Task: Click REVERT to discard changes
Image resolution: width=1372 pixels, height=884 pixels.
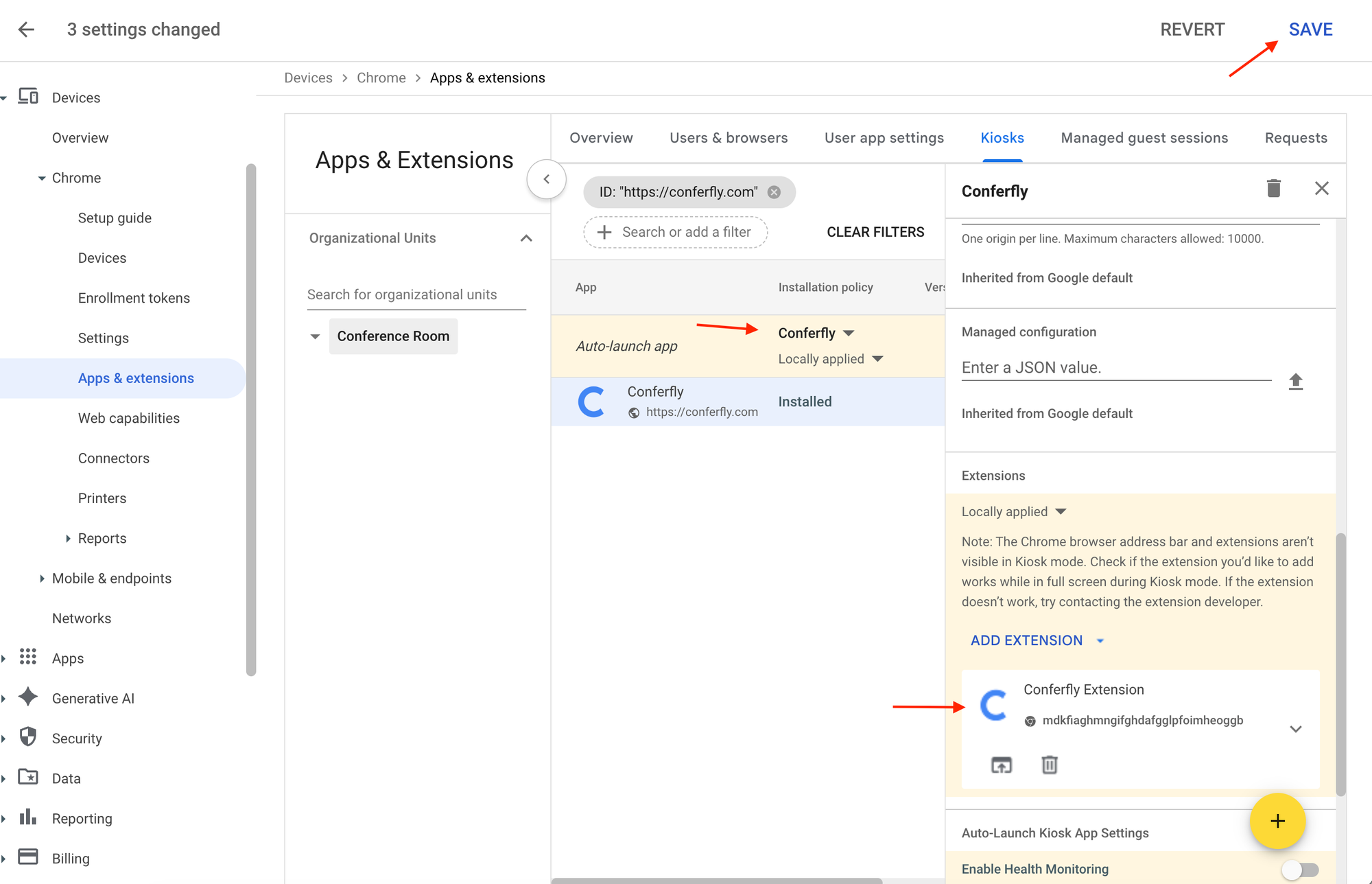Action: [1192, 30]
